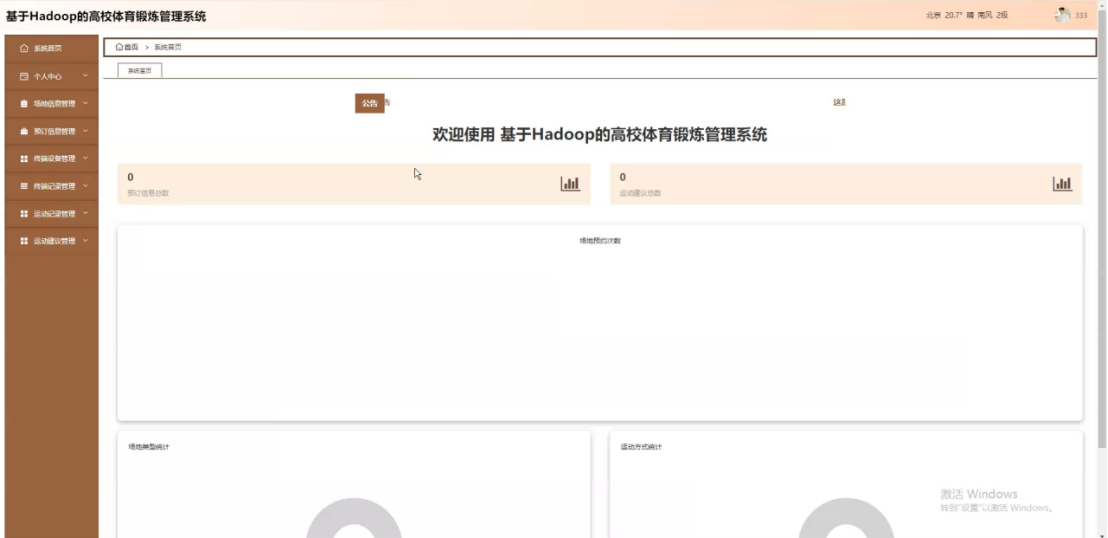Image resolution: width=1108 pixels, height=538 pixels.
Task: Expand the 运动记录管理 chevron arrow
Action: [x=86, y=214]
